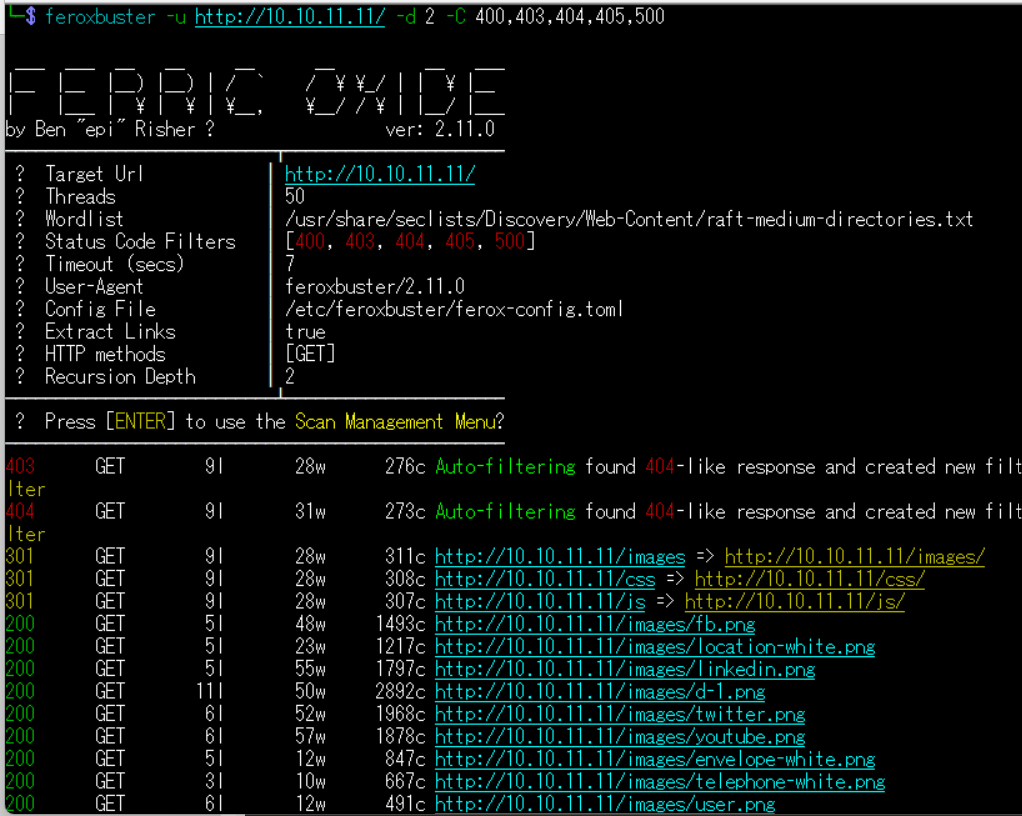The width and height of the screenshot is (1022, 816).
Task: Open the youtube.png image URL
Action: (x=620, y=737)
